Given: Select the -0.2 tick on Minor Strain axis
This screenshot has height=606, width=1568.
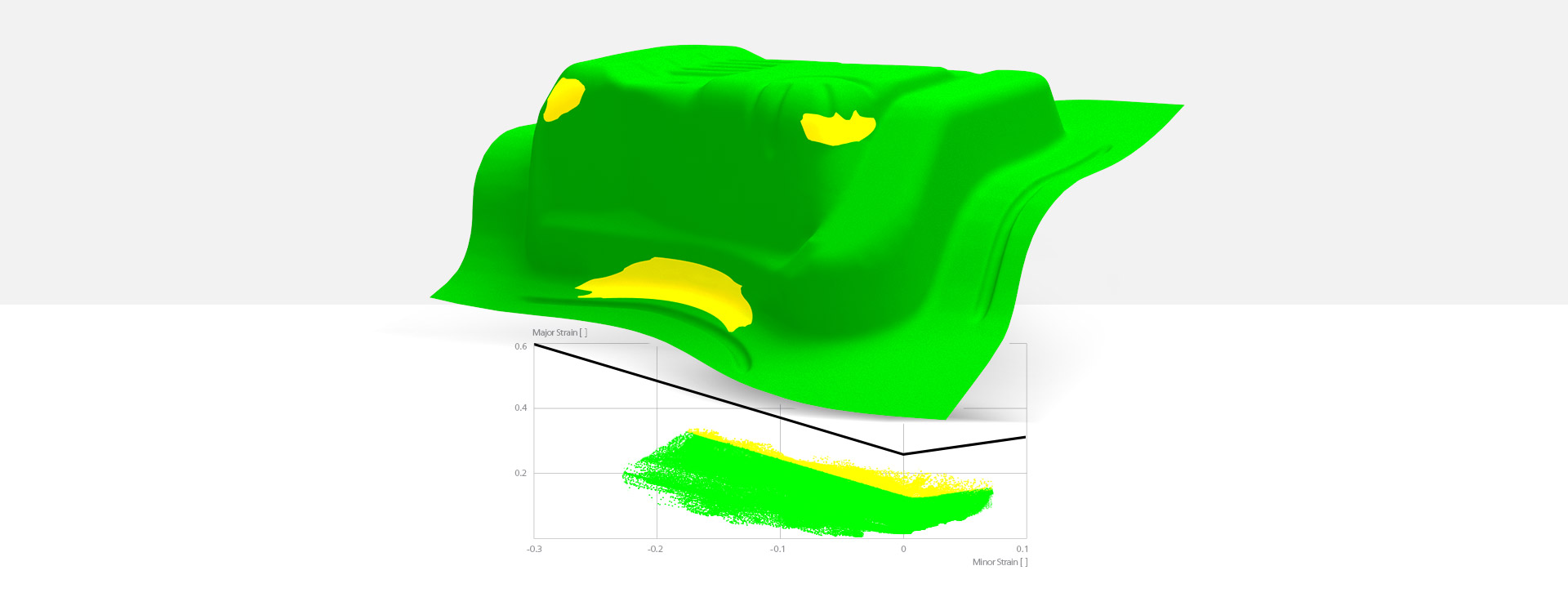Looking at the screenshot, I should click(655, 549).
